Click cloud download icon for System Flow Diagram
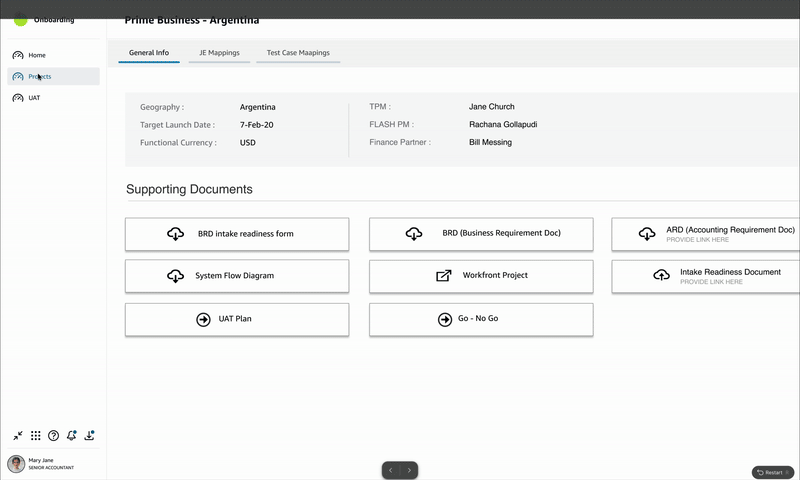 (176, 276)
